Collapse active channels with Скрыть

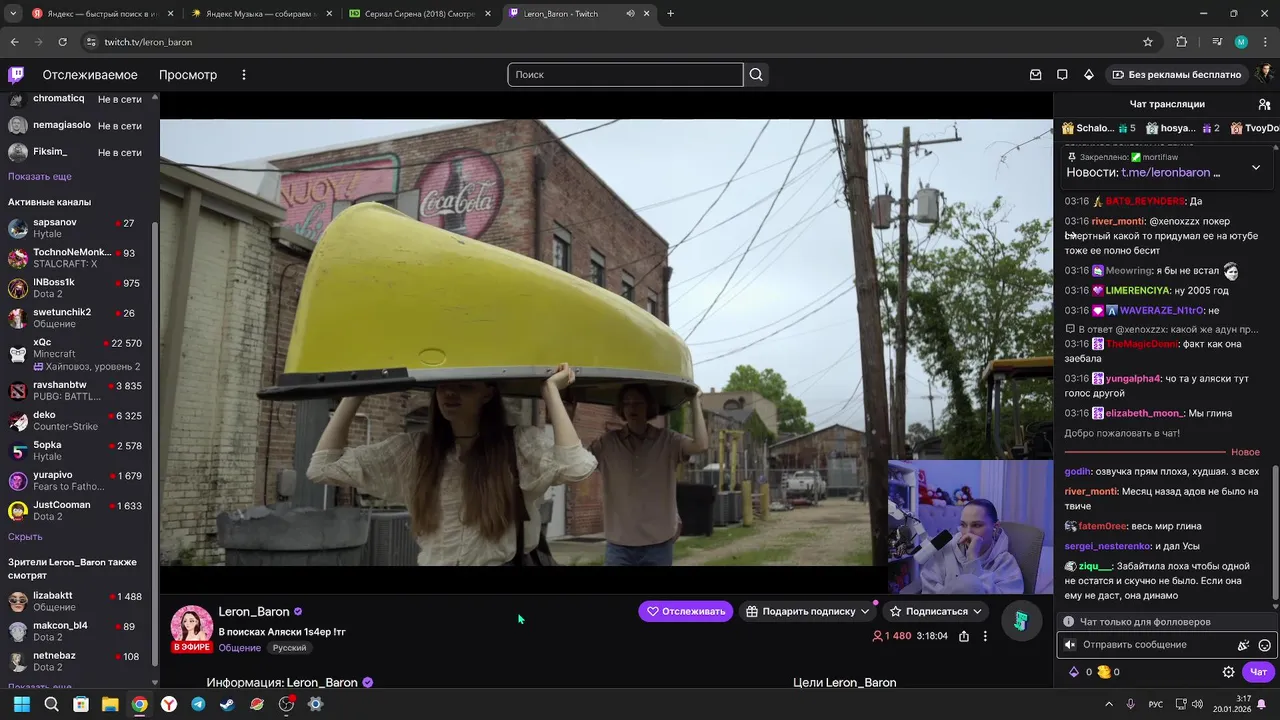(25, 537)
